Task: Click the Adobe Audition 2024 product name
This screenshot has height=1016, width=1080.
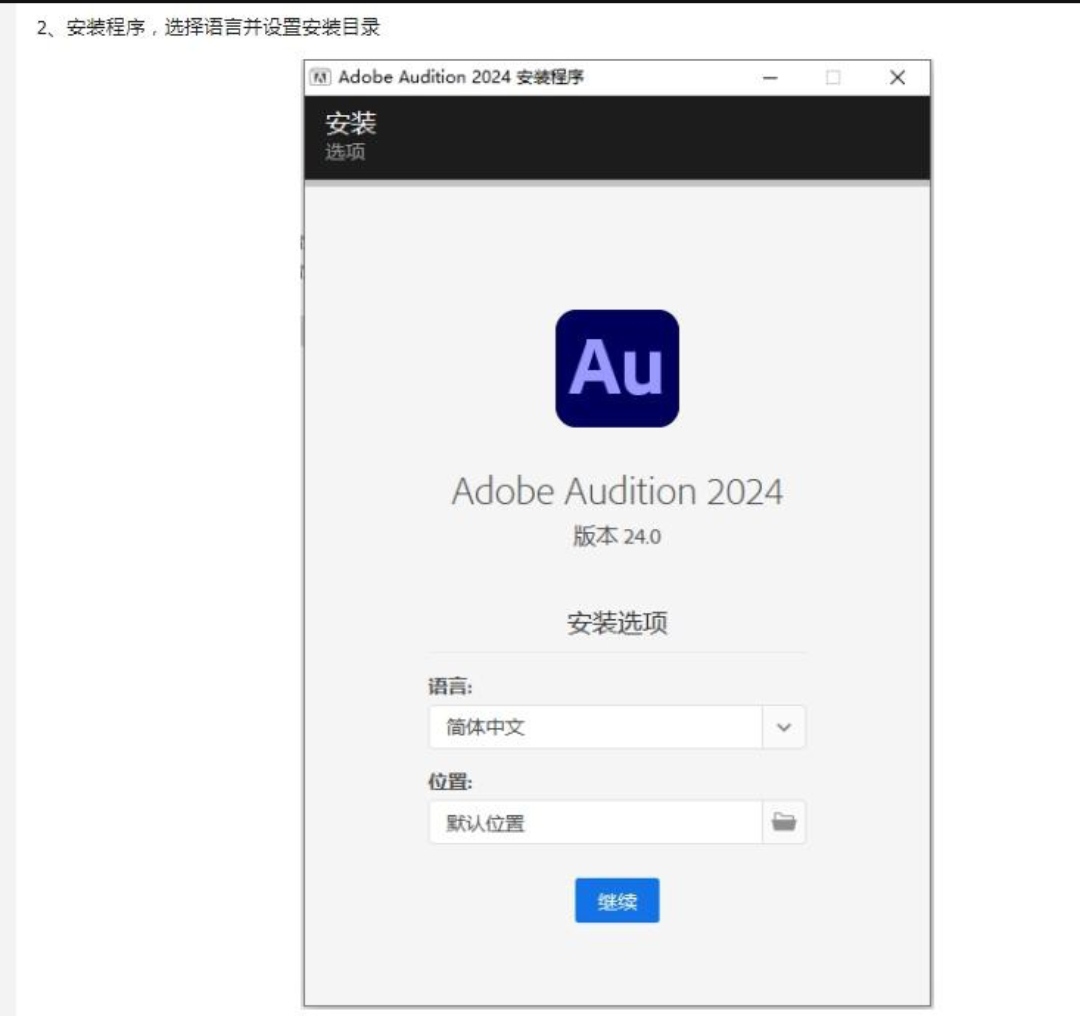Action: click(x=617, y=491)
